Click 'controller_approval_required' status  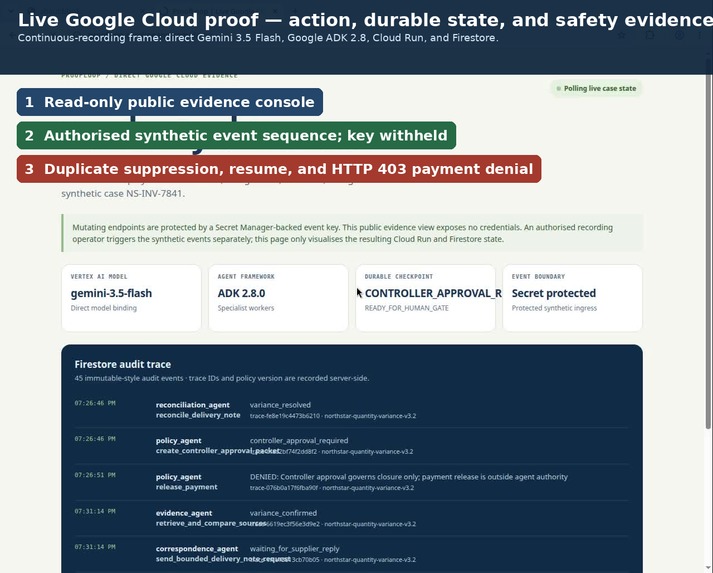pos(299,440)
